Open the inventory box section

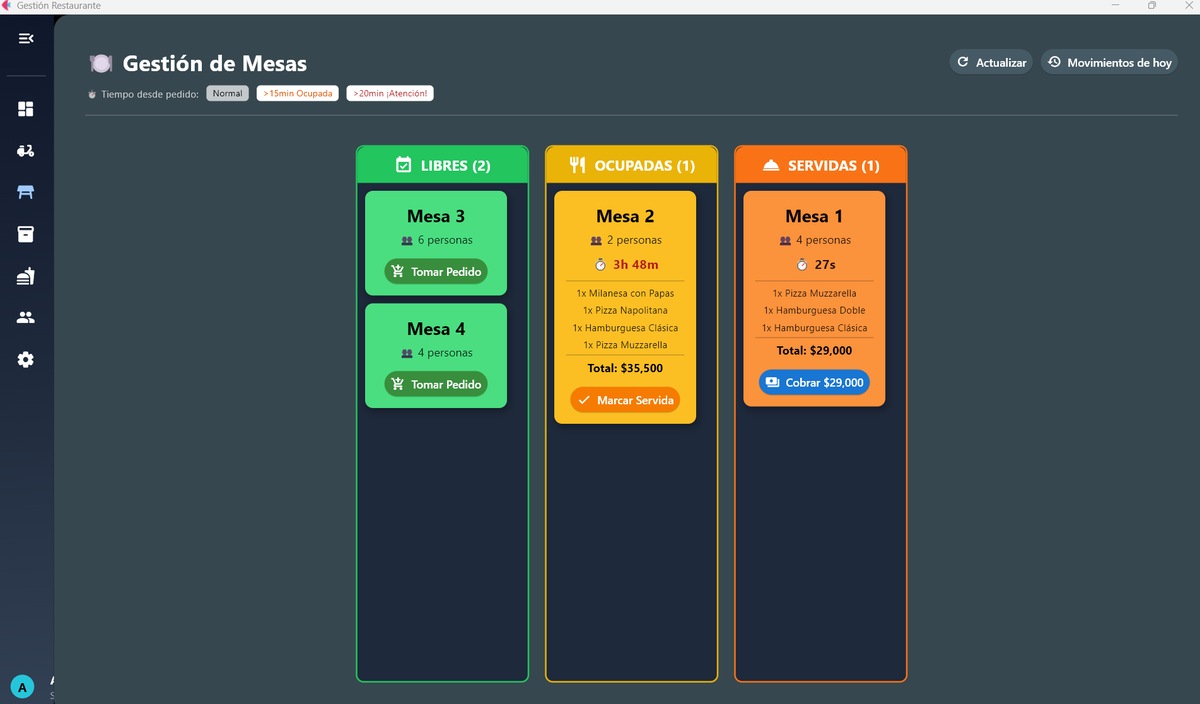tap(26, 234)
